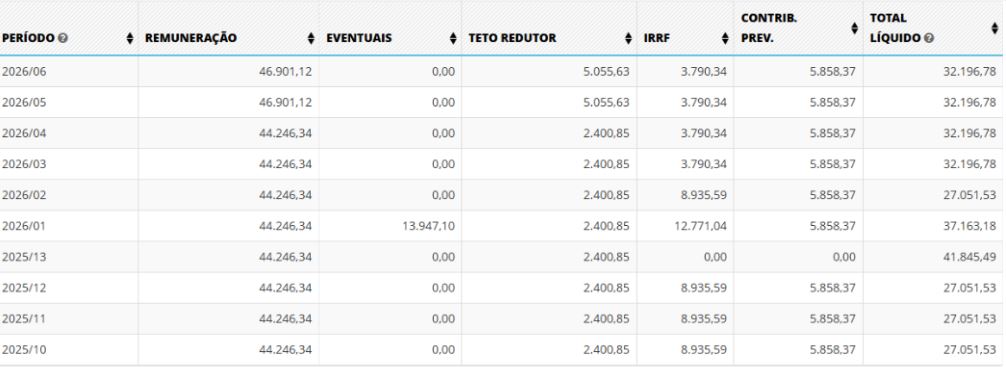Click total líquido 32.196,78 in 2026/06 row
This screenshot has width=1006, height=367.
tap(969, 72)
